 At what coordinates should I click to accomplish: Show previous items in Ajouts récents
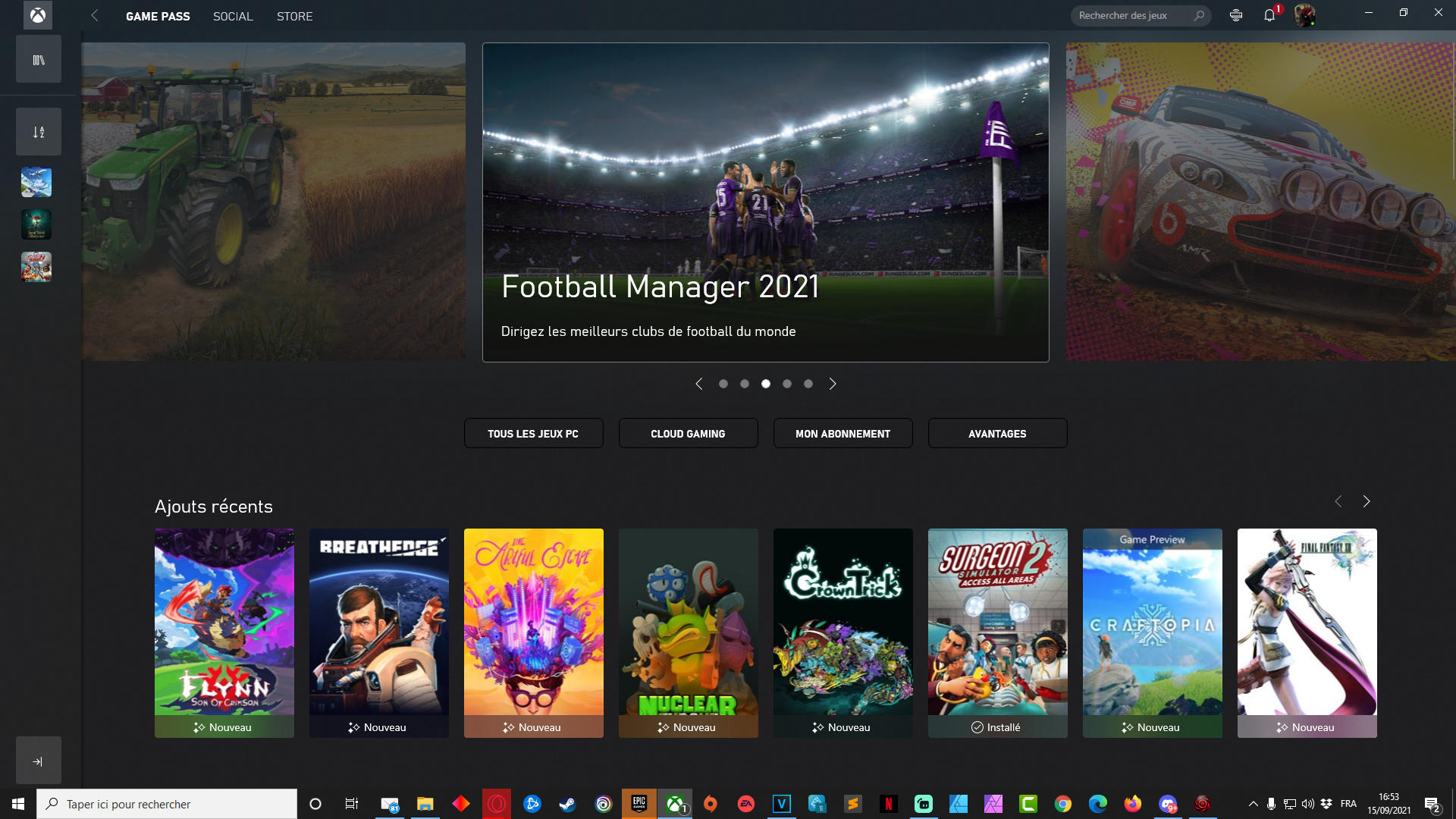(1338, 501)
